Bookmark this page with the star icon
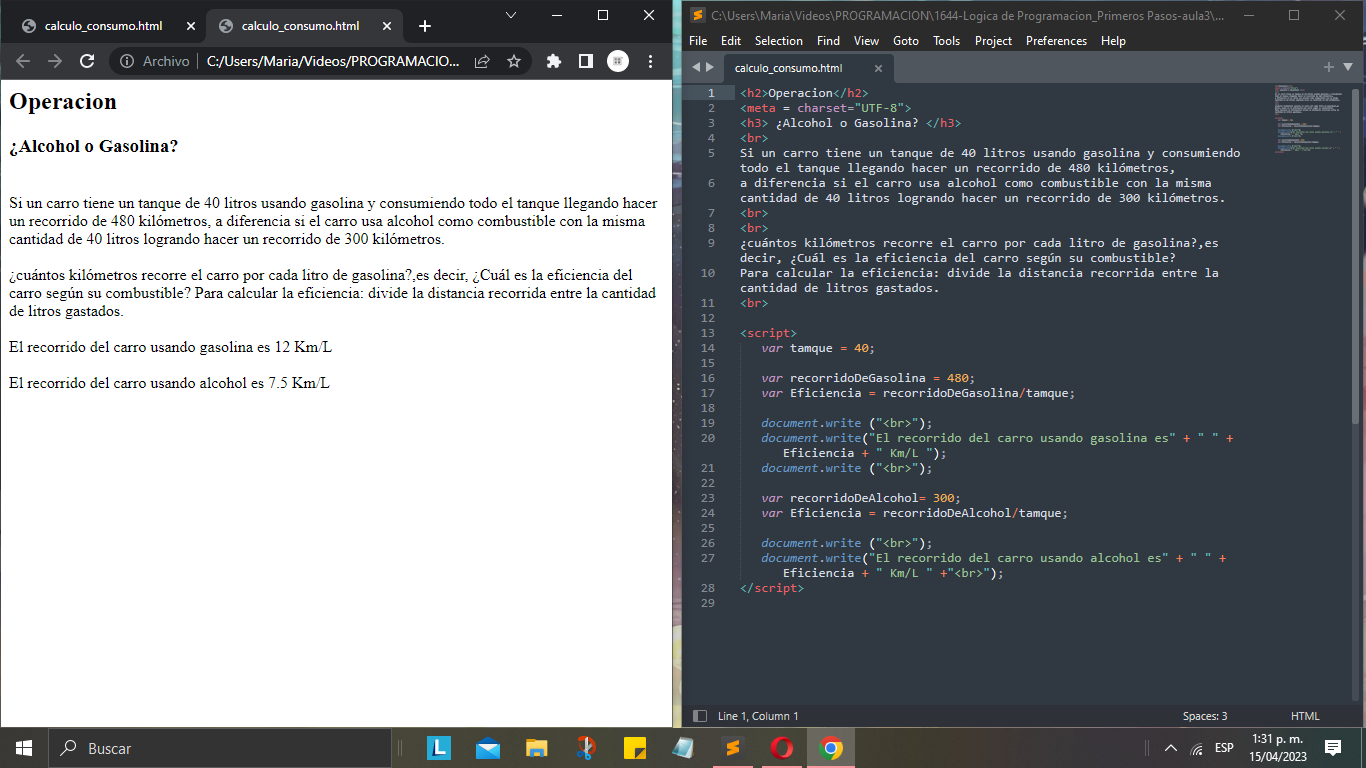Viewport: 1366px width, 768px height. 514,61
